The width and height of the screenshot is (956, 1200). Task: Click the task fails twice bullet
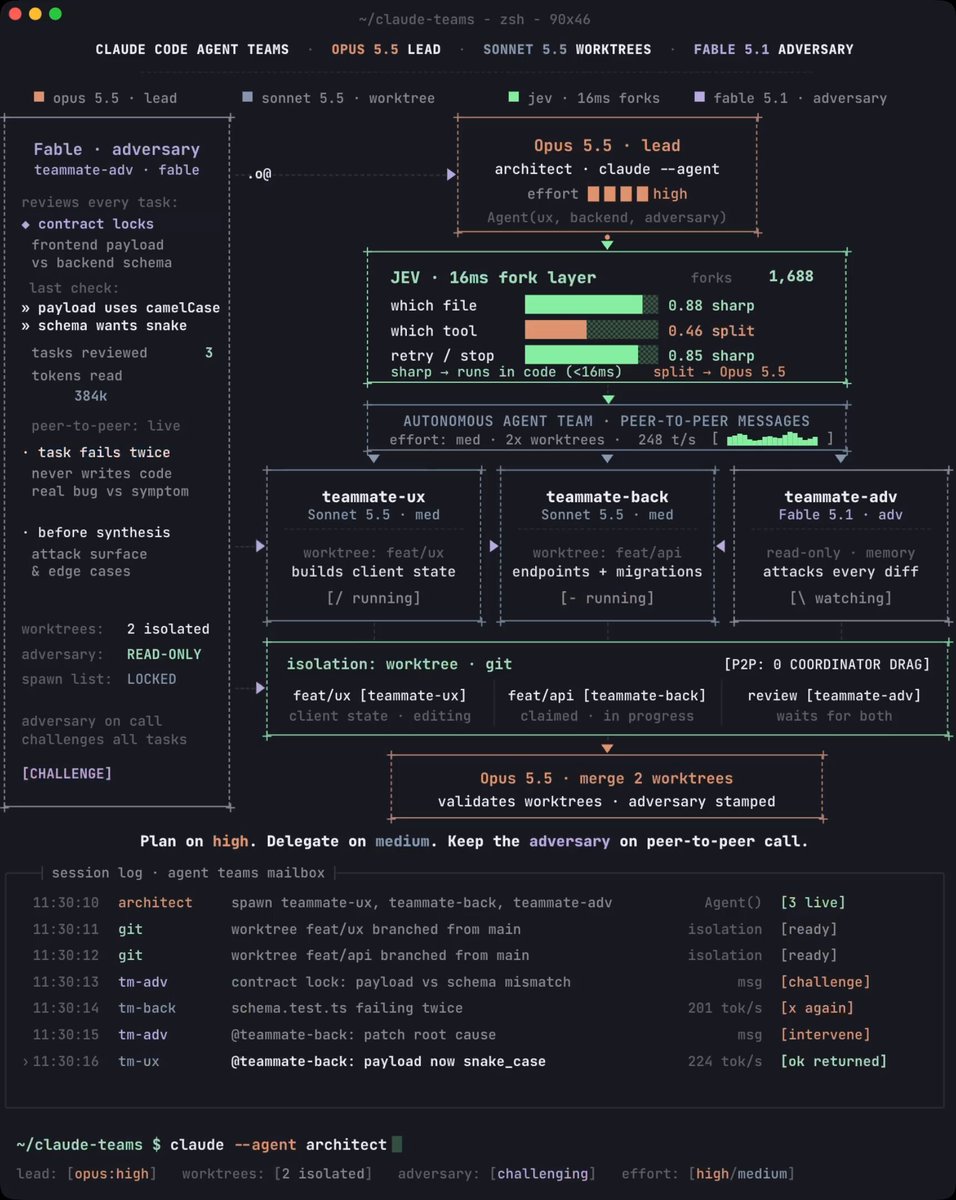point(96,452)
